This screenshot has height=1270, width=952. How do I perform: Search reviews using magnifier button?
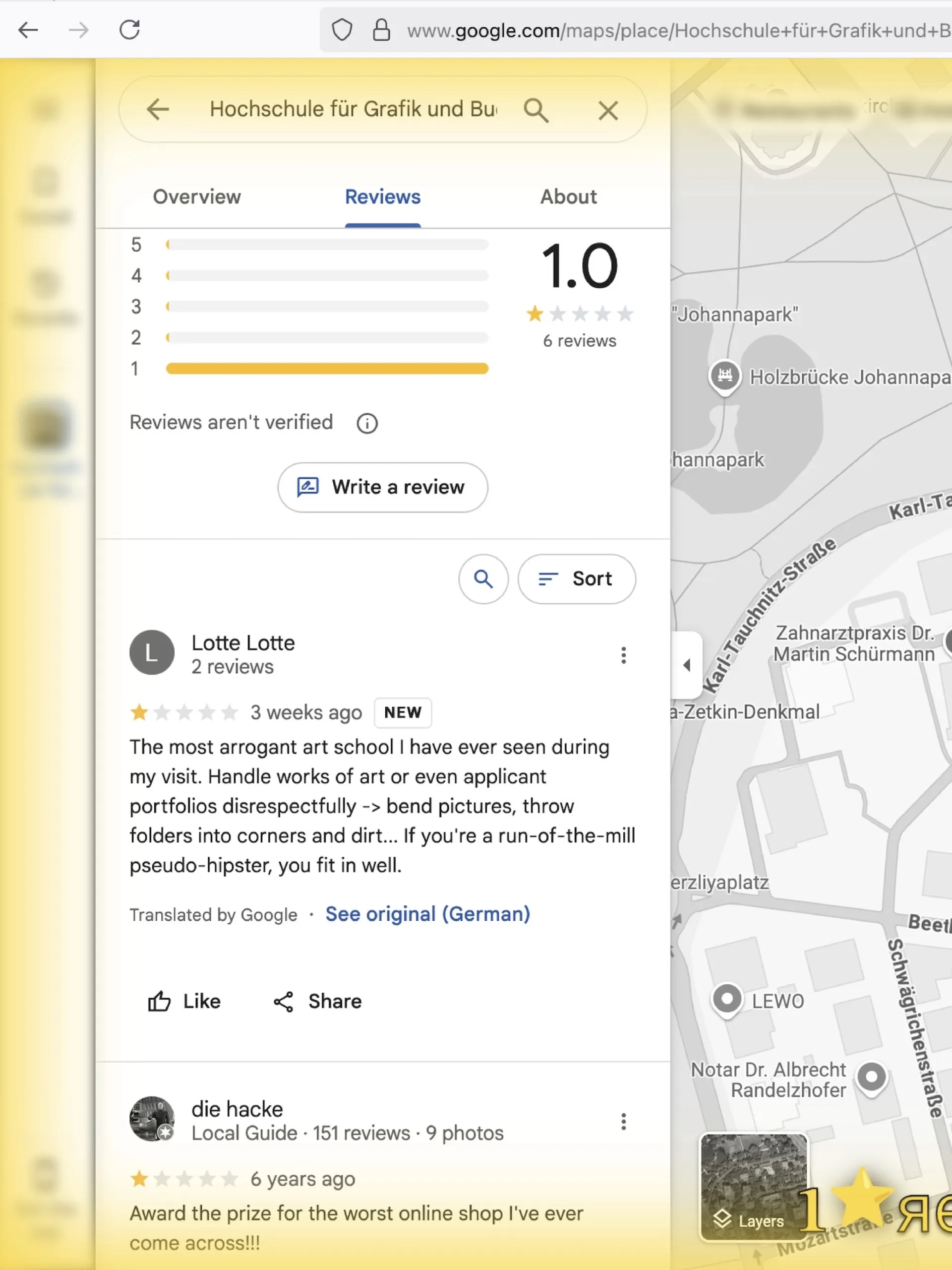pos(483,579)
